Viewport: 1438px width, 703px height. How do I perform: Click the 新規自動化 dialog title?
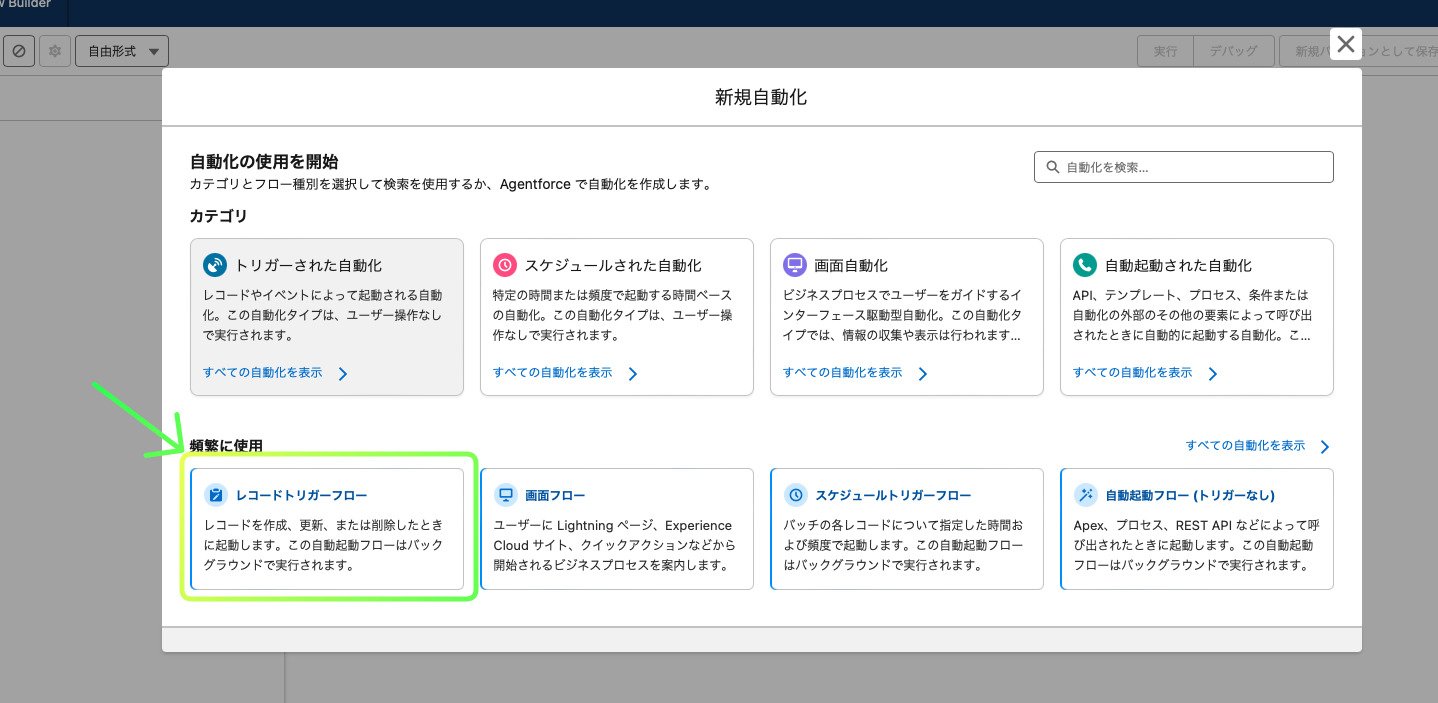(761, 97)
